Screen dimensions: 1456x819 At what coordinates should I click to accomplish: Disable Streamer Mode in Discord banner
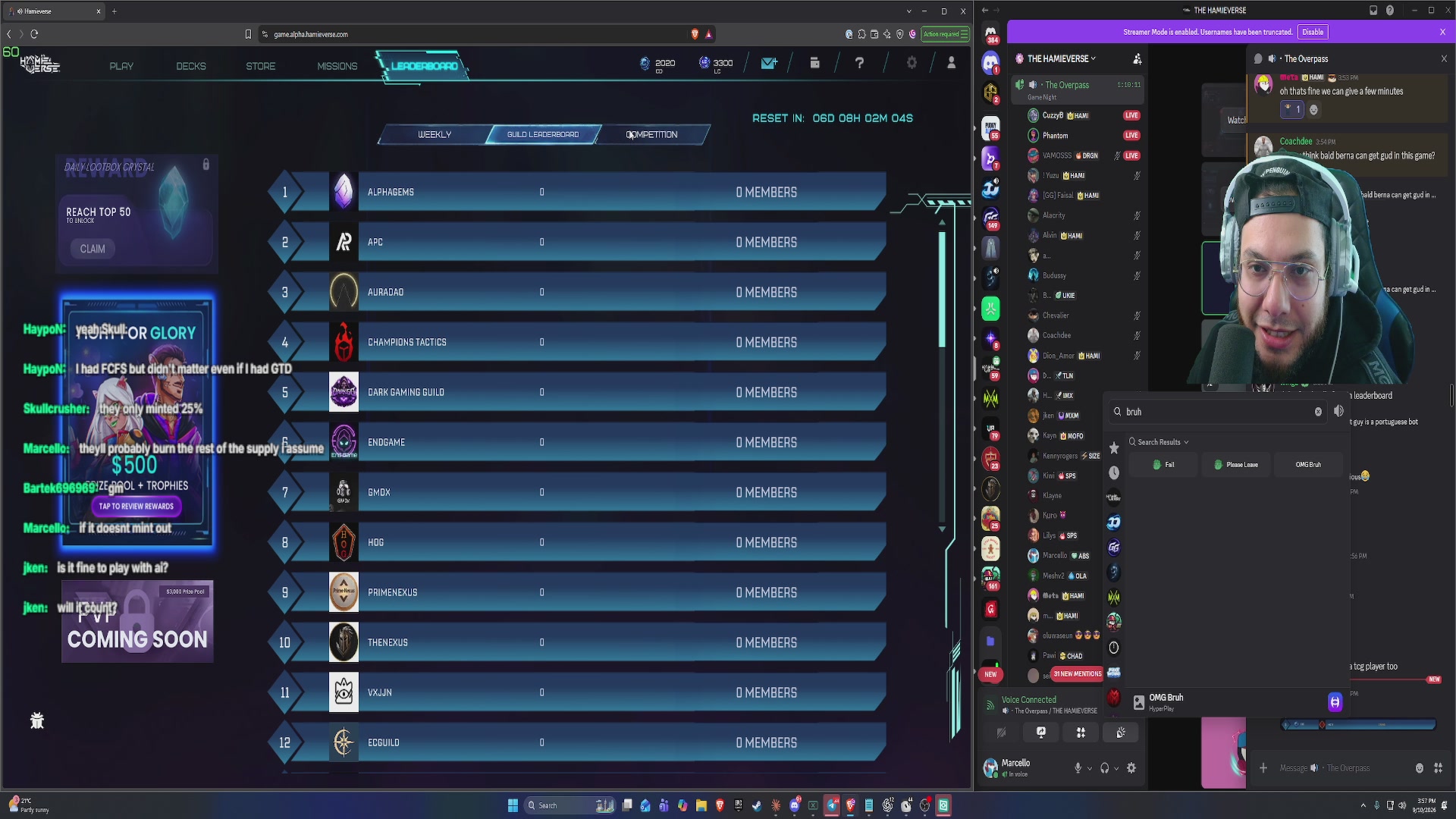point(1313,32)
